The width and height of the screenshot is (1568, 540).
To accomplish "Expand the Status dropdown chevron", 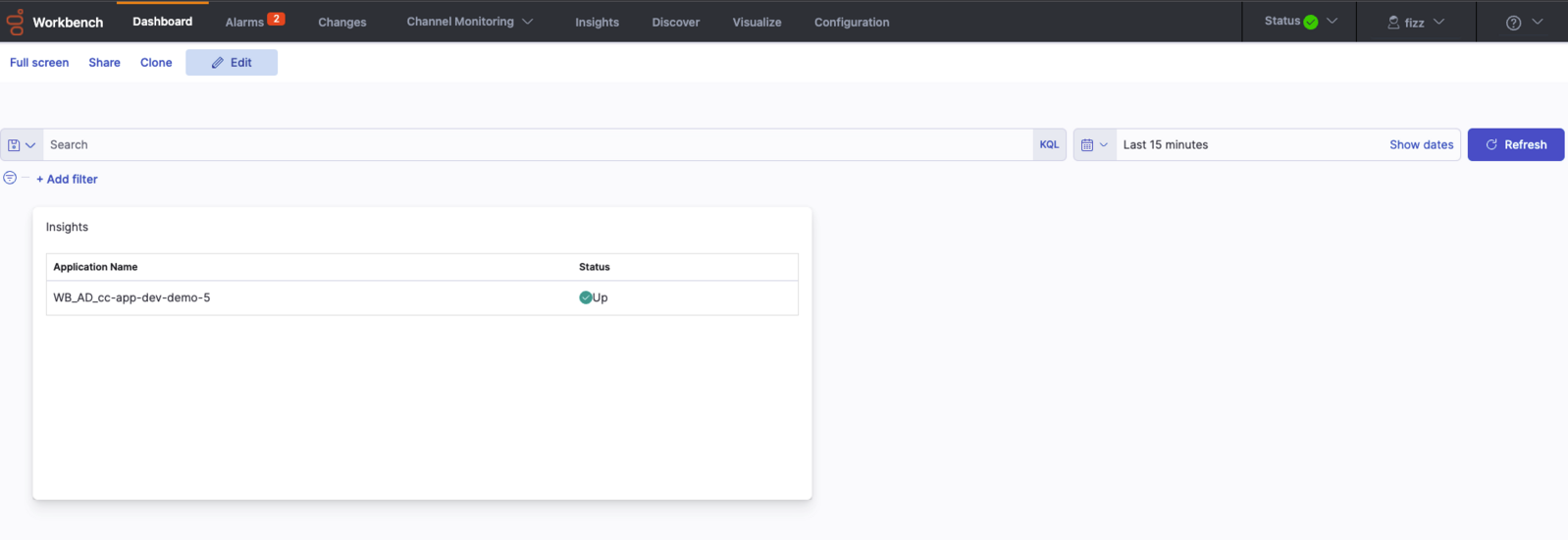I will tap(1332, 21).
